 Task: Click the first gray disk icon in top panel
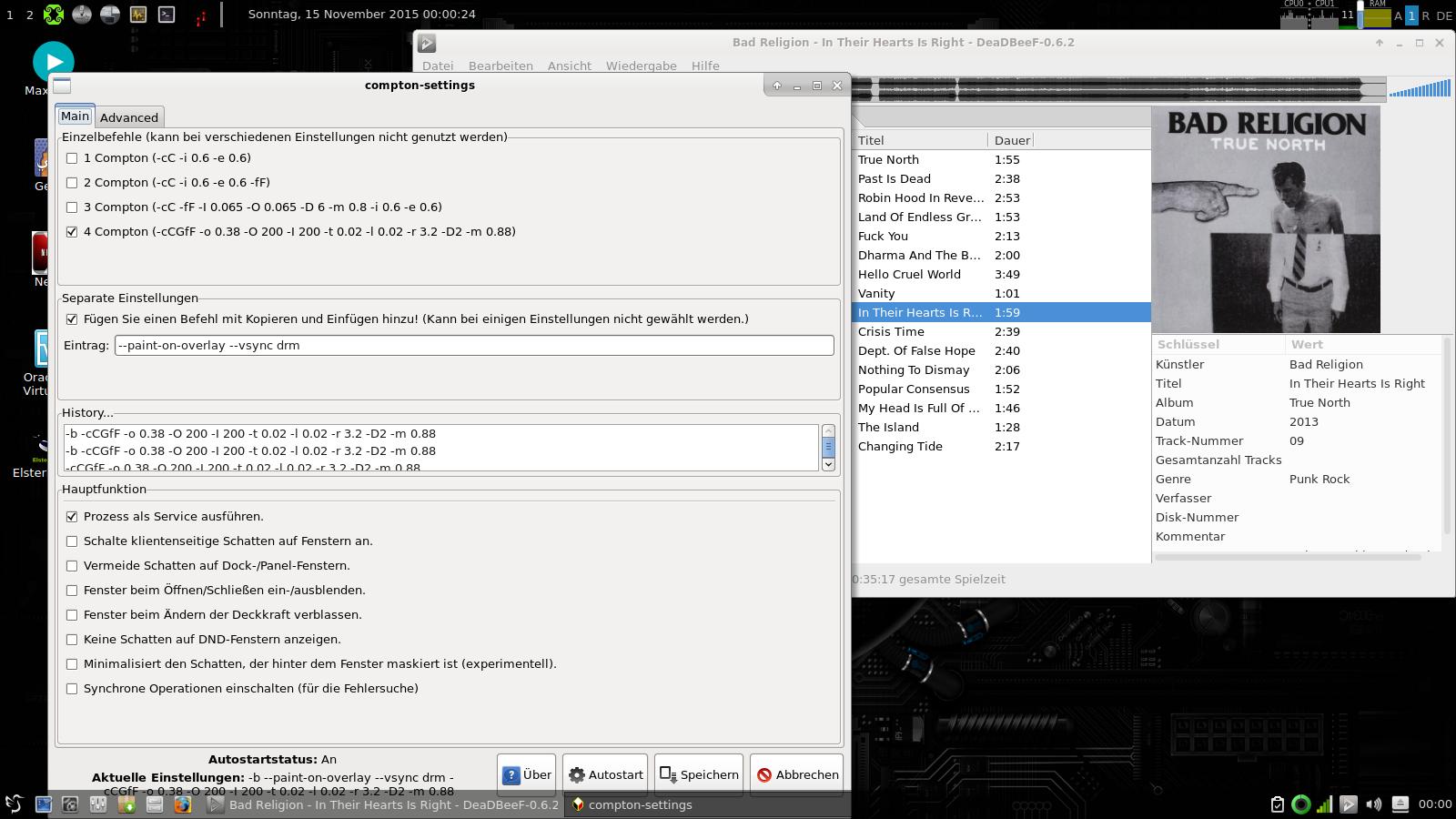82,15
